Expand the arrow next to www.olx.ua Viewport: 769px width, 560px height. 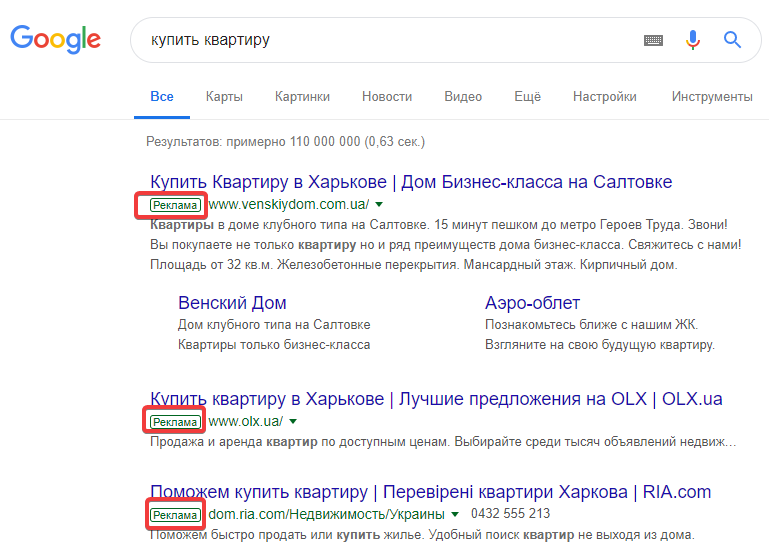(x=293, y=421)
